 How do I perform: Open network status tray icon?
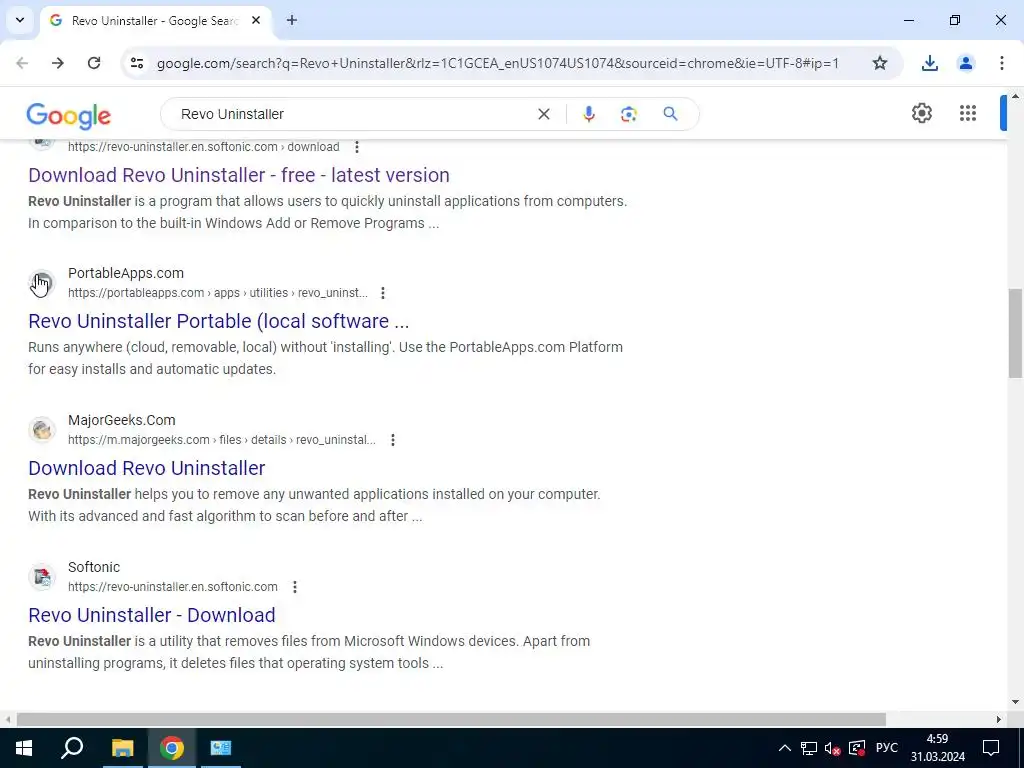pyautogui.click(x=808, y=748)
